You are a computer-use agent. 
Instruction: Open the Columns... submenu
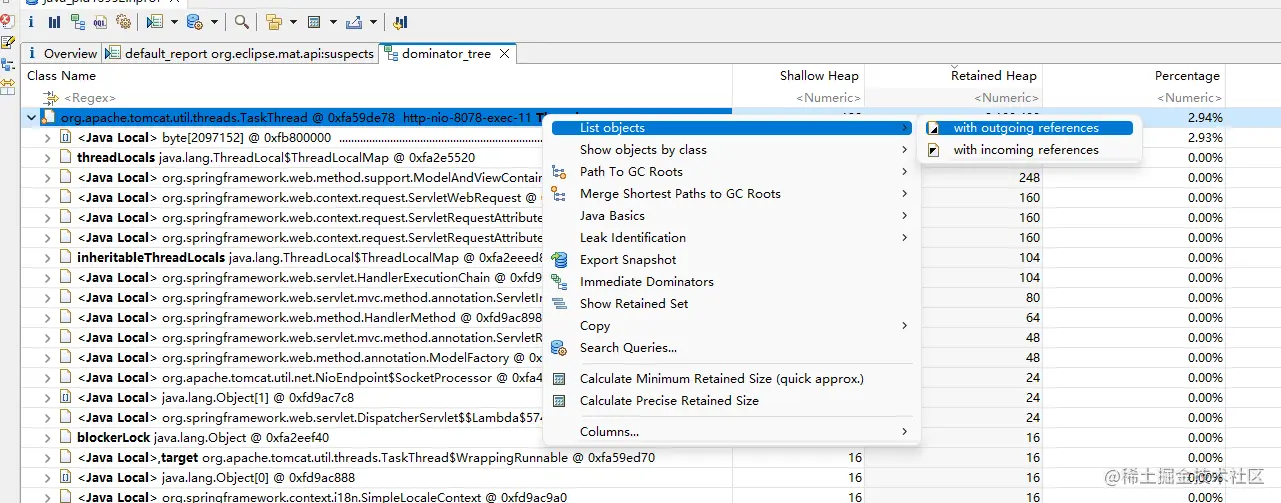pyautogui.click(x=731, y=432)
